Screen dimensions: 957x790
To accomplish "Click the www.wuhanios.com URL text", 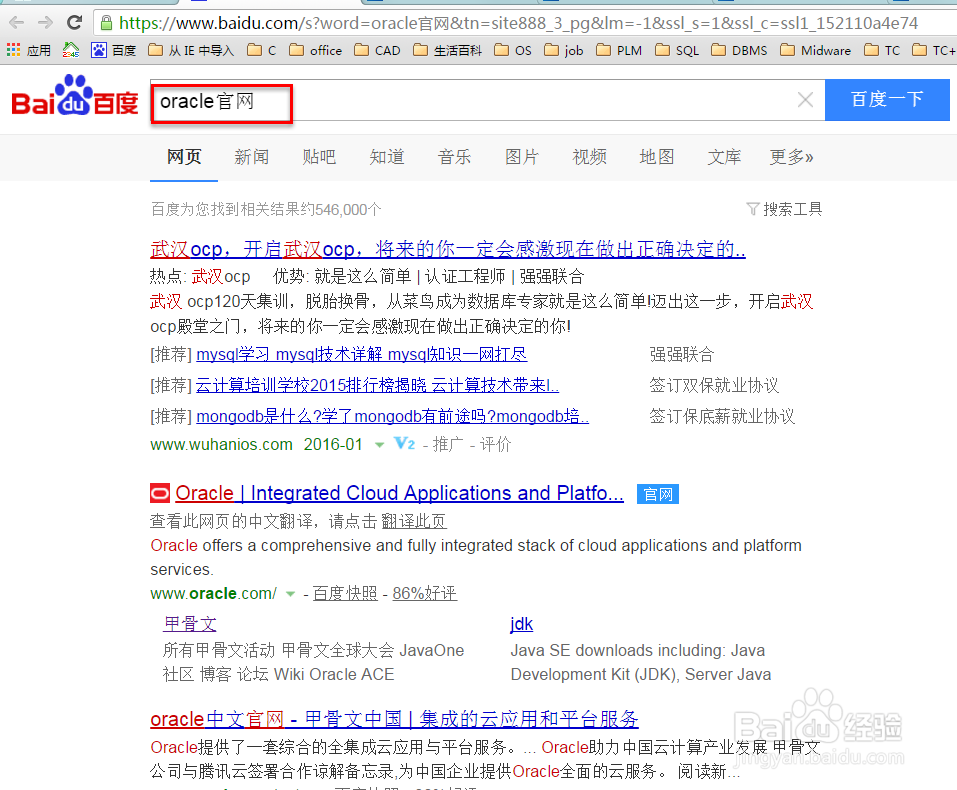I will click(x=222, y=444).
